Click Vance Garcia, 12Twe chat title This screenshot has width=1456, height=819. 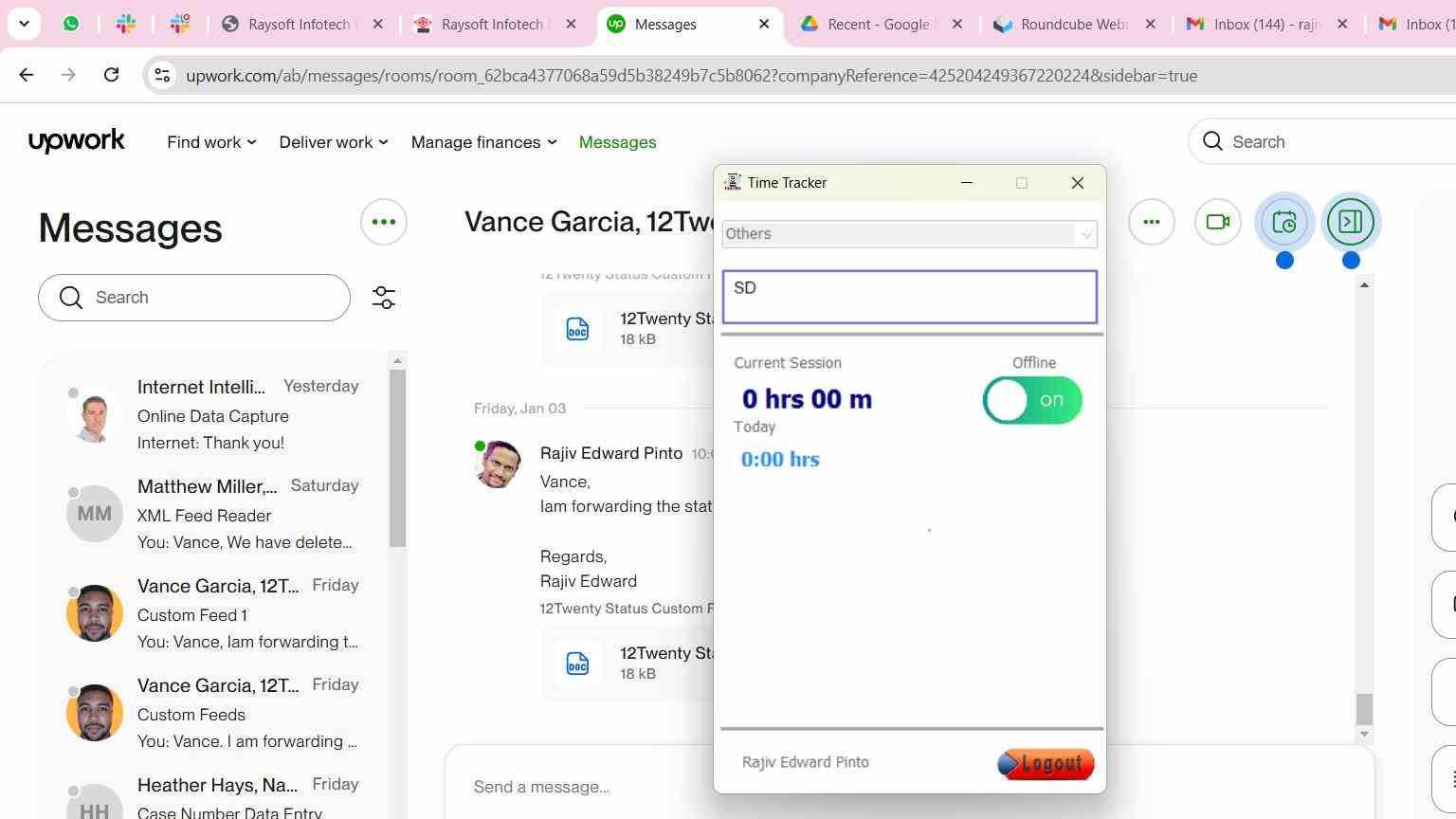(x=589, y=222)
